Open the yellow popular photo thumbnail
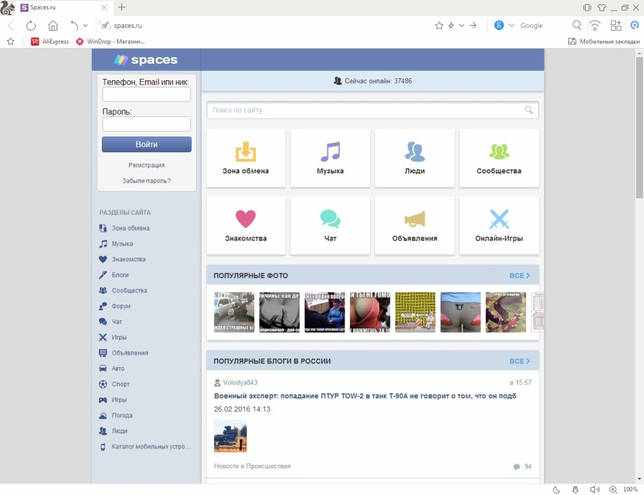This screenshot has height=495, width=644. 415,312
